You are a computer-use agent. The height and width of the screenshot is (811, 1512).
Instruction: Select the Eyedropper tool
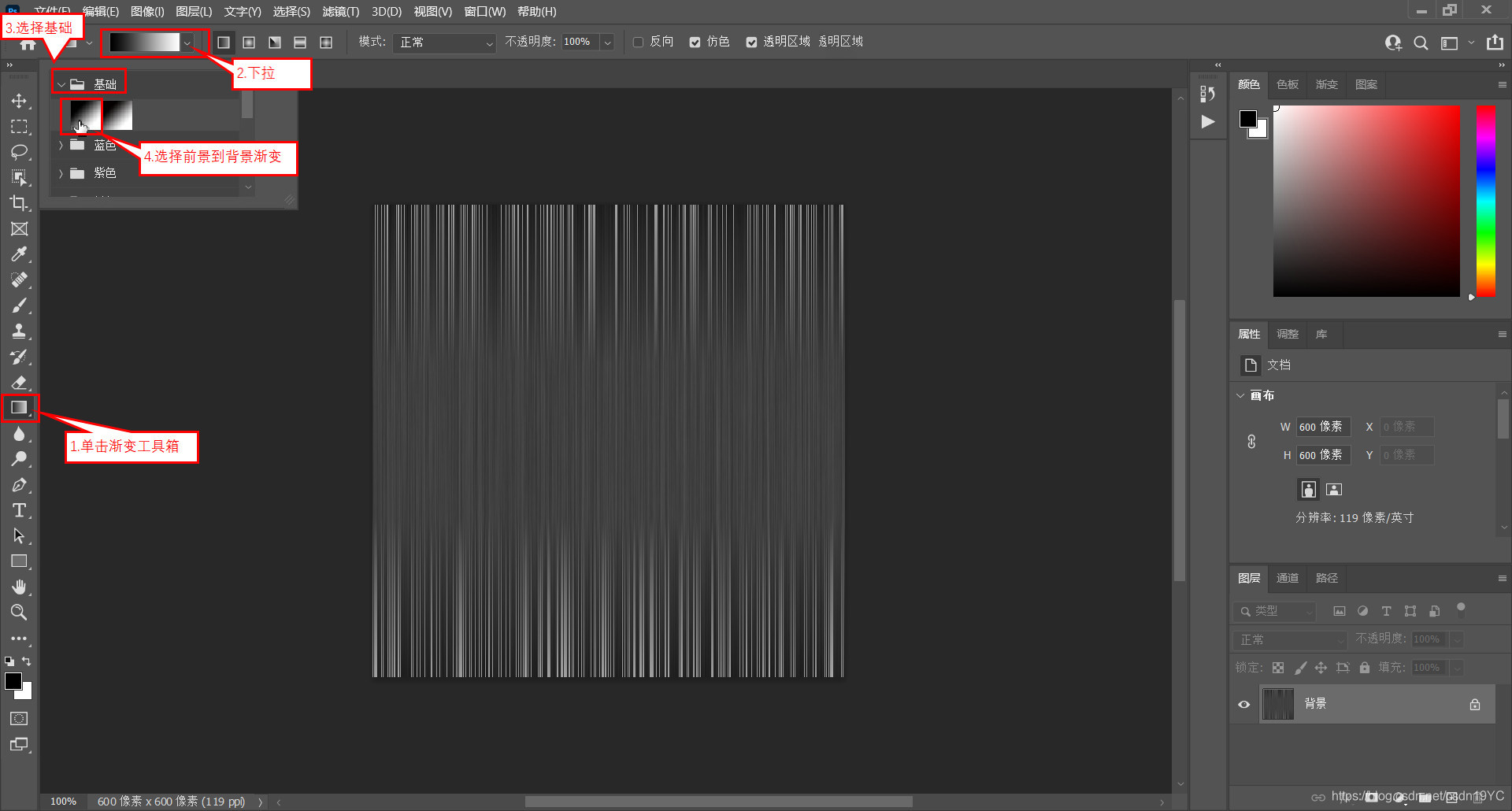[19, 254]
